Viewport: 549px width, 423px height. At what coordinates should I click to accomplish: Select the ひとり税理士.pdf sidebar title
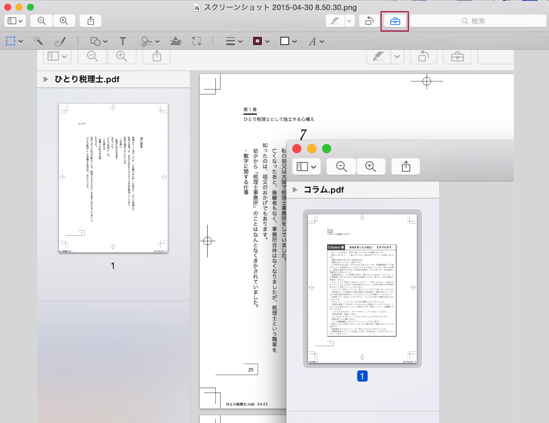[x=87, y=79]
